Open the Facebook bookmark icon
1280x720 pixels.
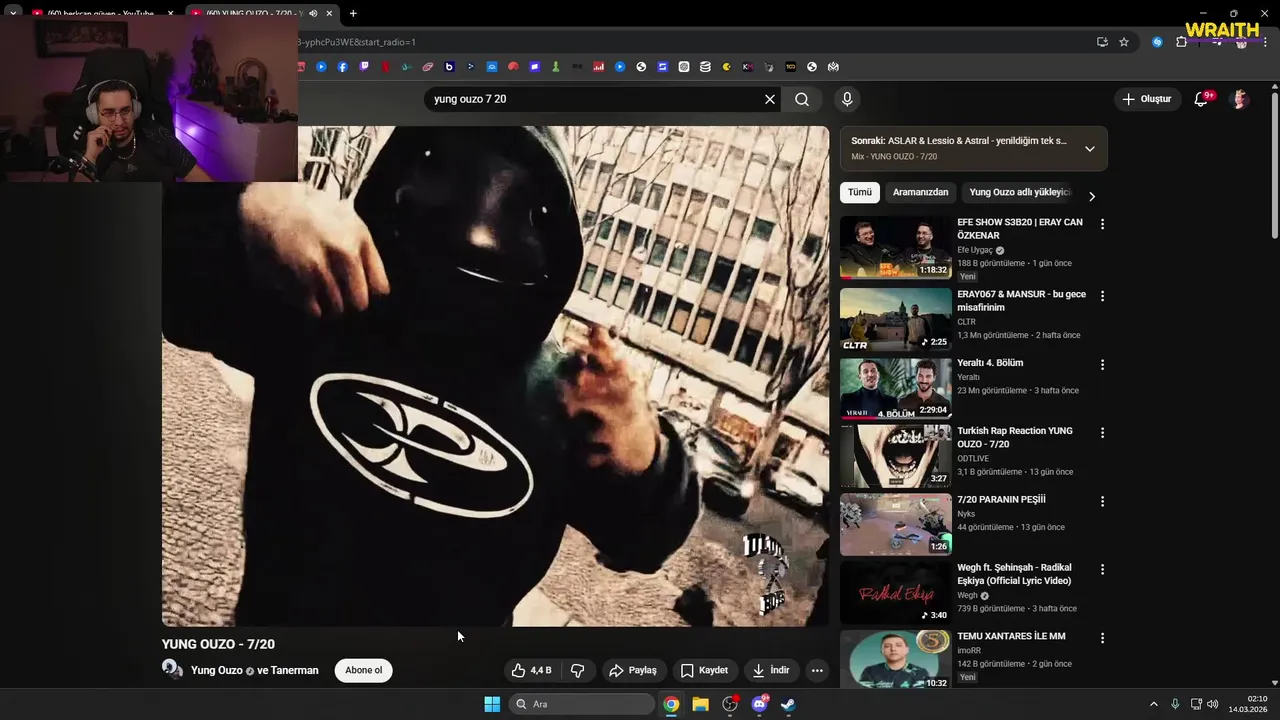[342, 67]
